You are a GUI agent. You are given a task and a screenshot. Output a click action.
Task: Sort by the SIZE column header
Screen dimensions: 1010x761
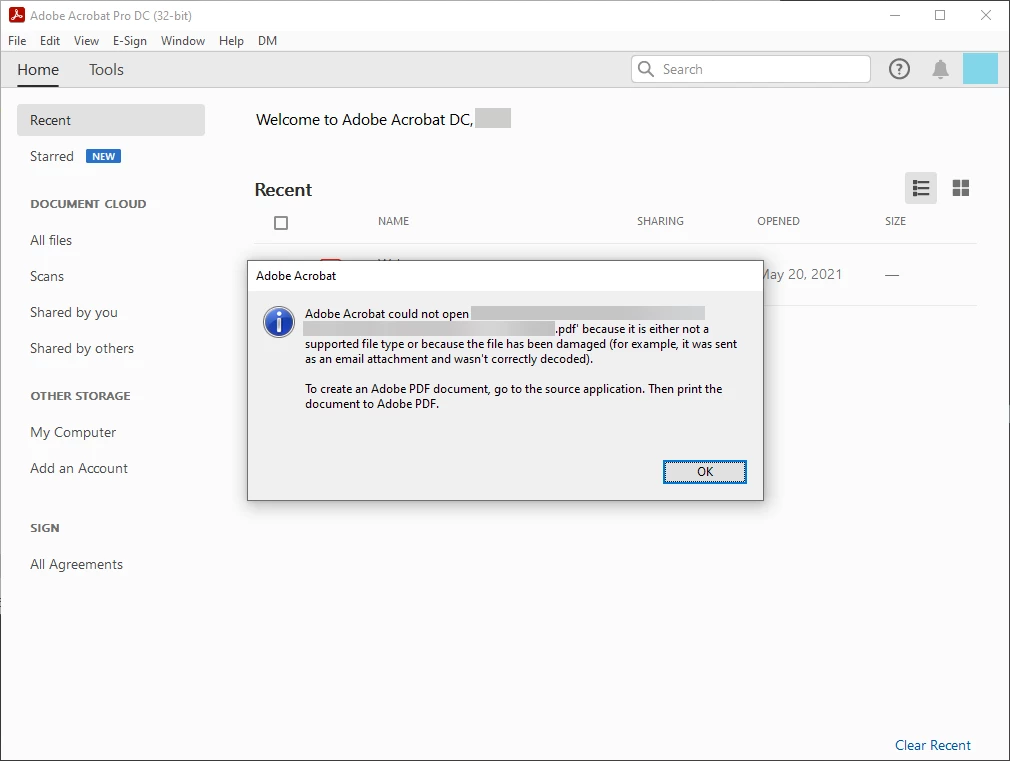tap(895, 221)
